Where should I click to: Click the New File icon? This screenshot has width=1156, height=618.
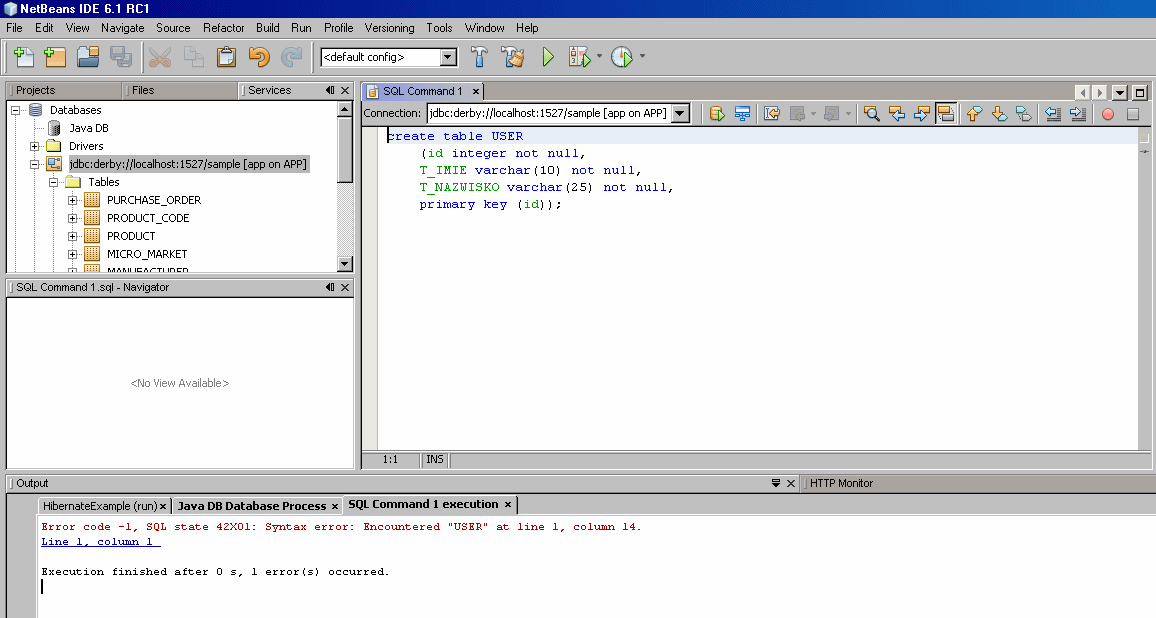24,57
